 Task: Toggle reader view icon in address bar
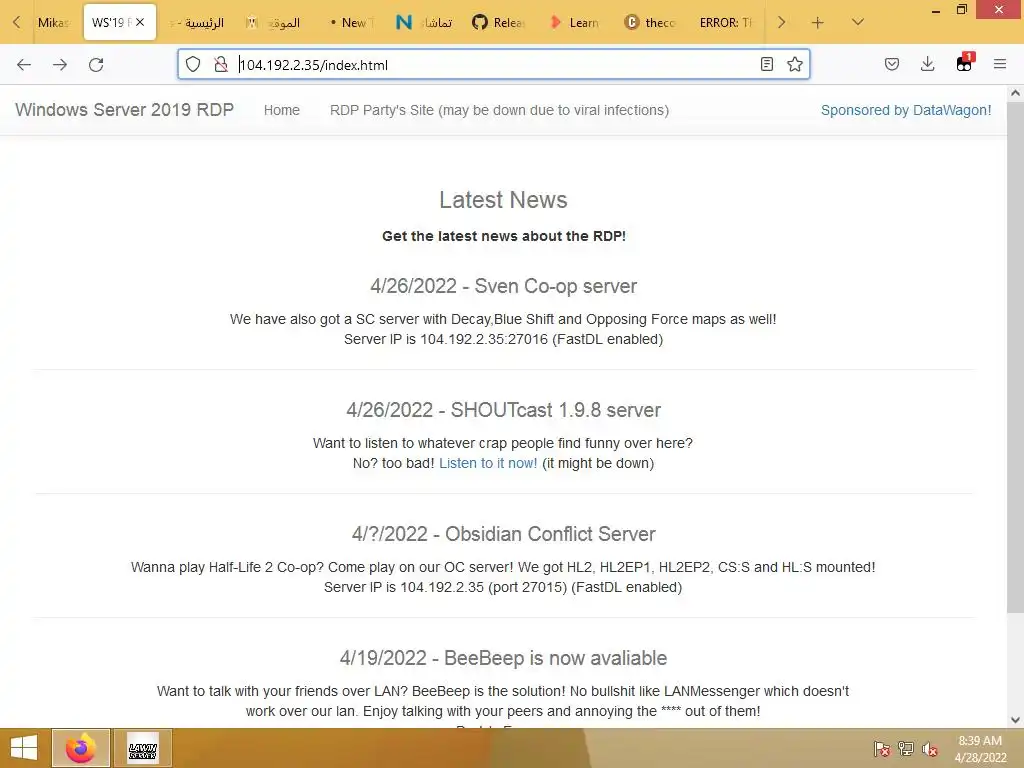(x=767, y=64)
